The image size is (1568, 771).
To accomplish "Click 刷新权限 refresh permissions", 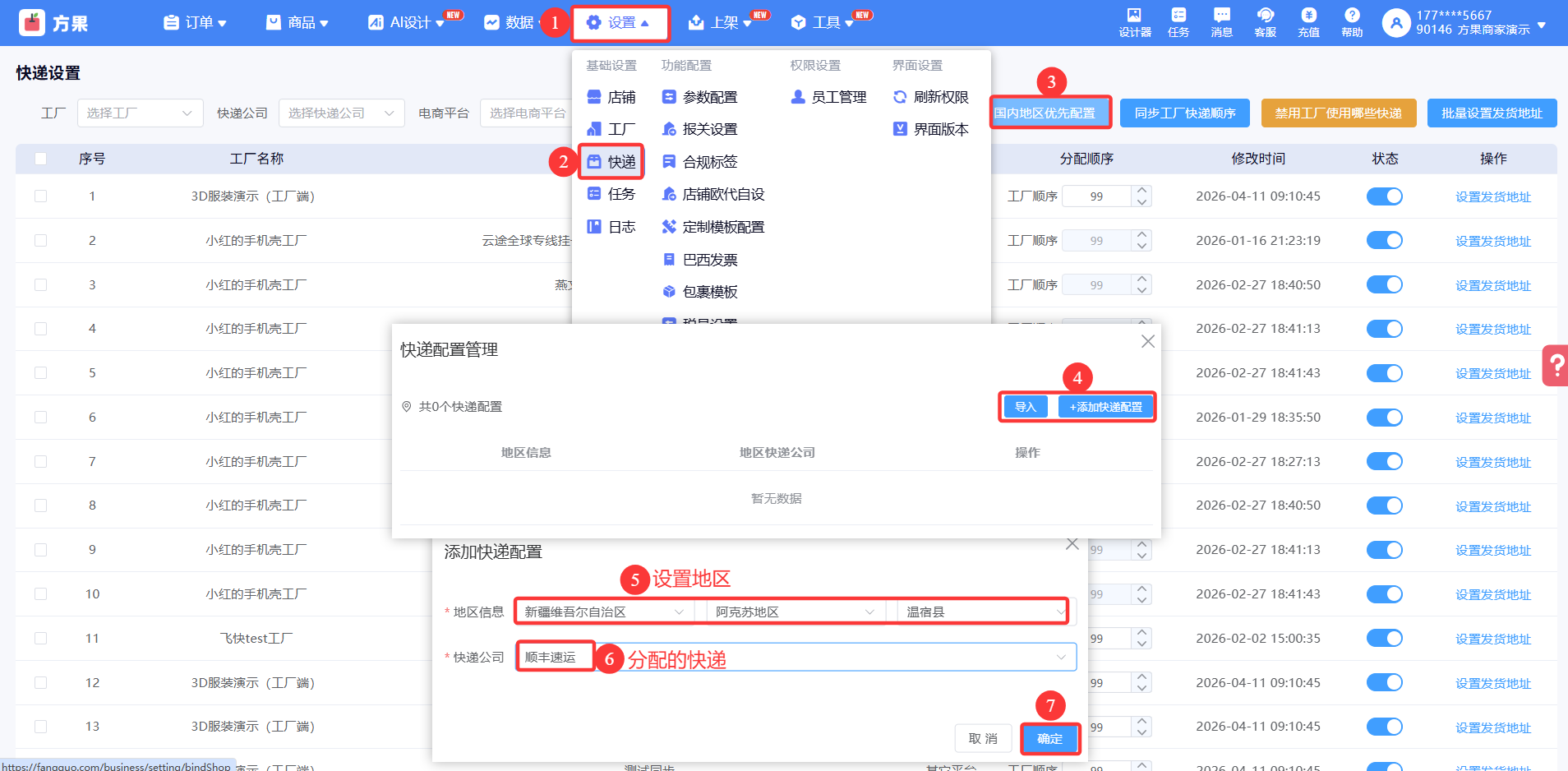I will [x=931, y=97].
